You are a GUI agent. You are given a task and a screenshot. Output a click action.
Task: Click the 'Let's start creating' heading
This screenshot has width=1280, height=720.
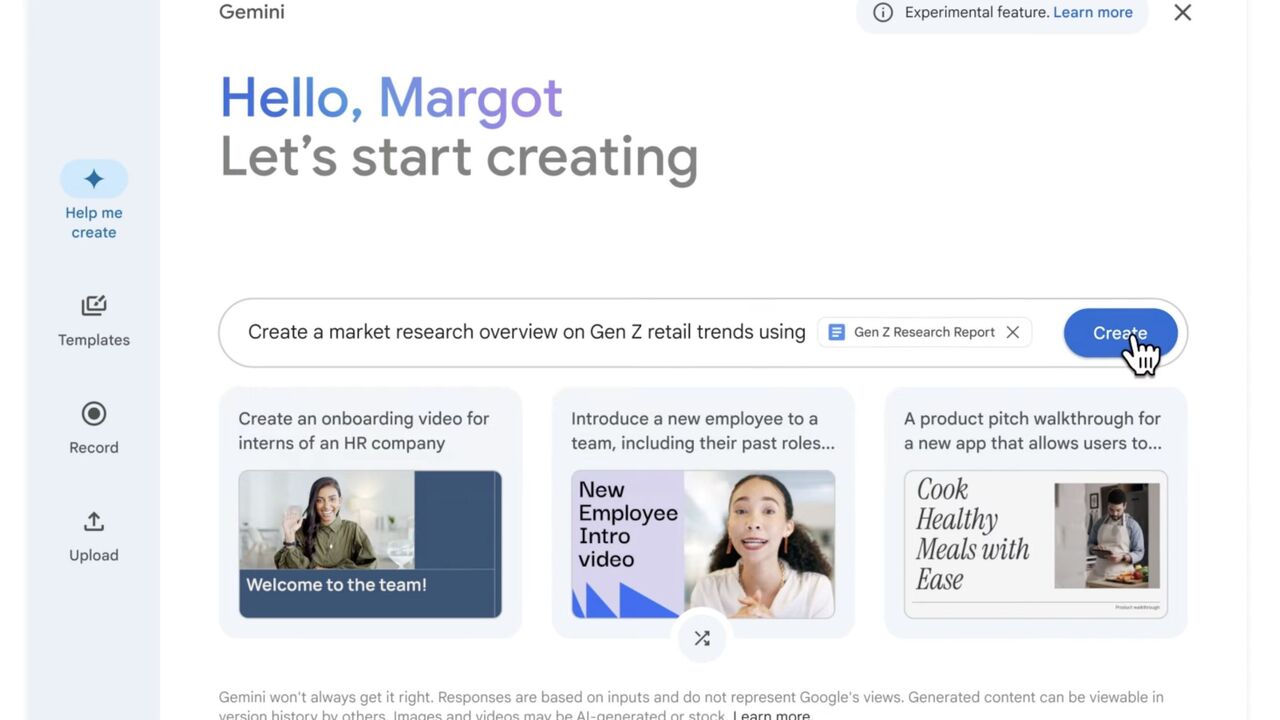(459, 158)
